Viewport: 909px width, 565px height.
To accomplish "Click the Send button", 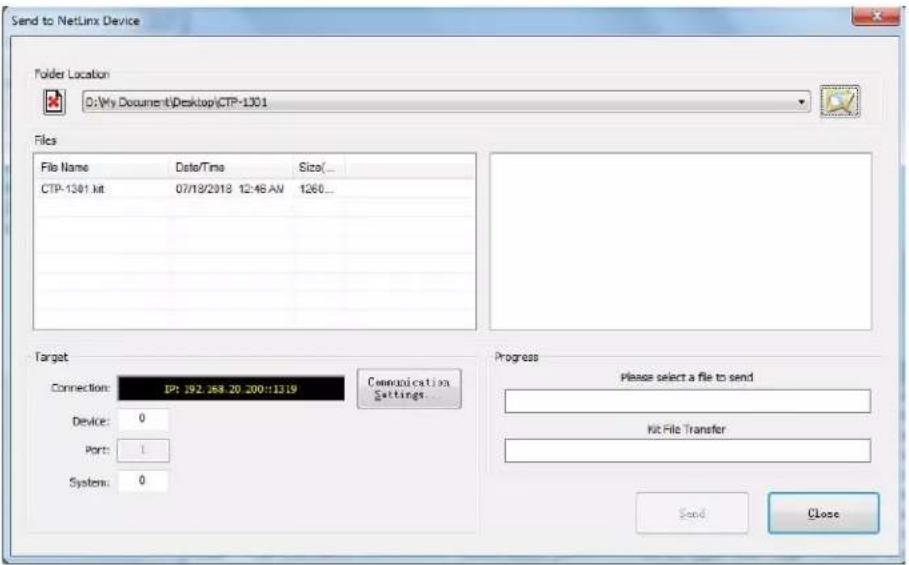I will pyautogui.click(x=692, y=513).
